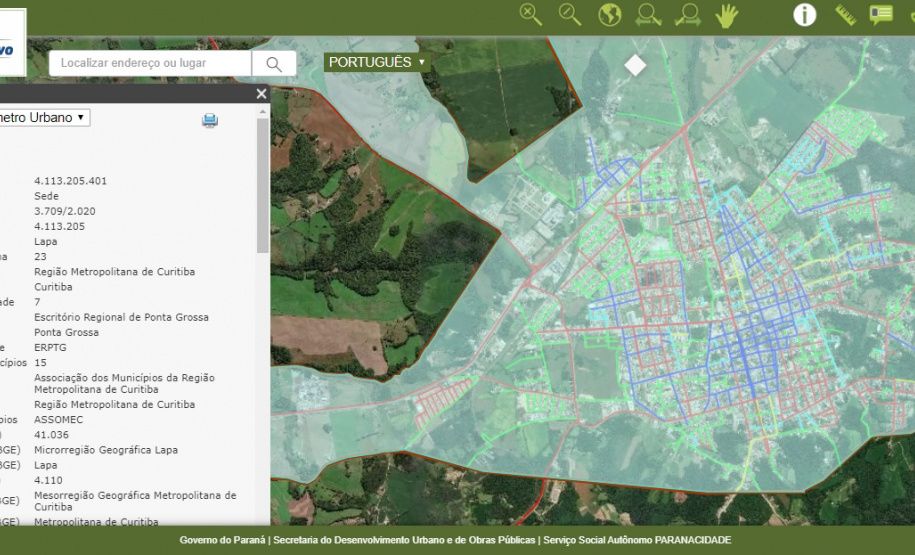Close the attribute information panel
Screen dimensions: 915x555
tap(261, 94)
